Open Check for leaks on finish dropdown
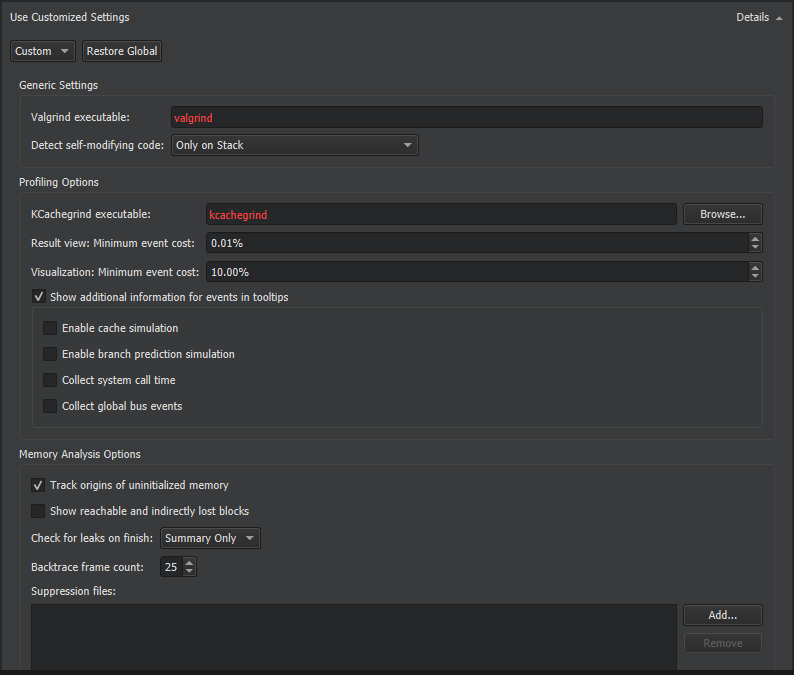The width and height of the screenshot is (794, 675). coord(210,538)
